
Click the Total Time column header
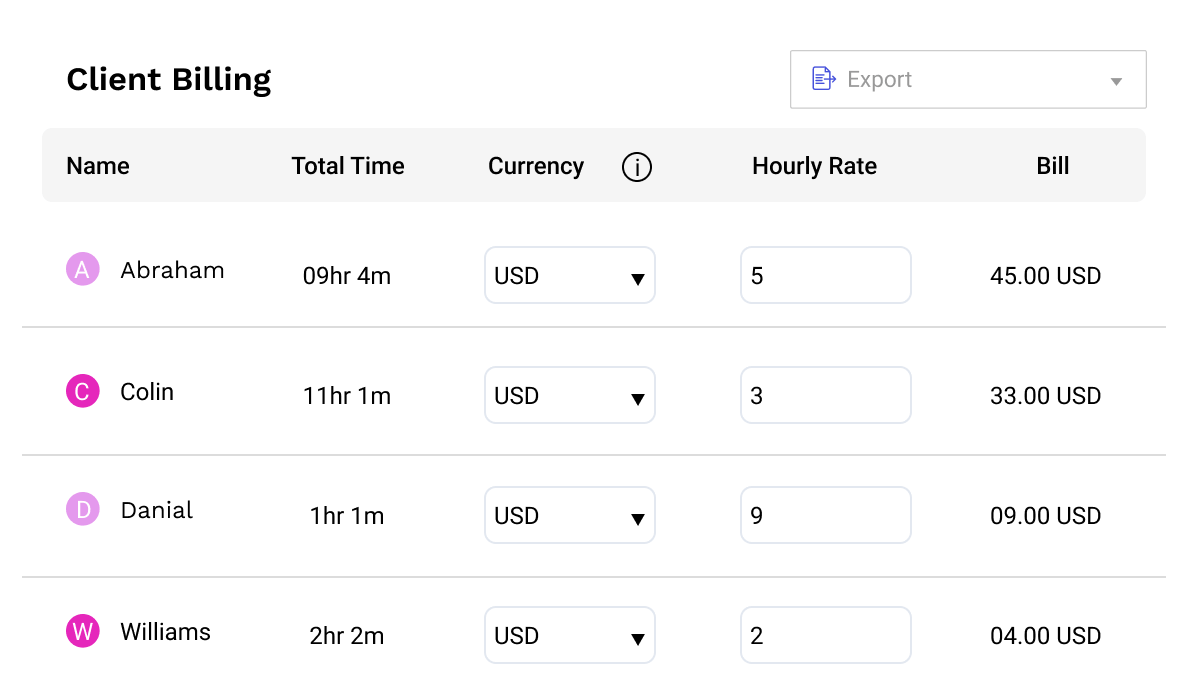coord(347,166)
